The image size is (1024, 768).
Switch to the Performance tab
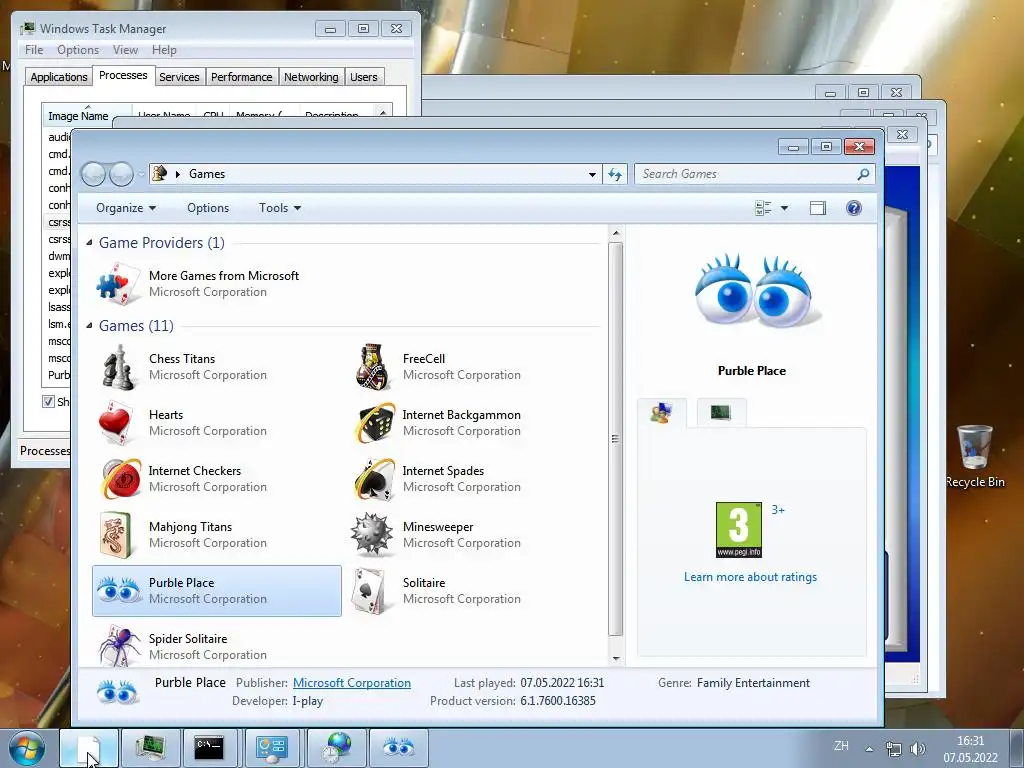click(x=242, y=77)
